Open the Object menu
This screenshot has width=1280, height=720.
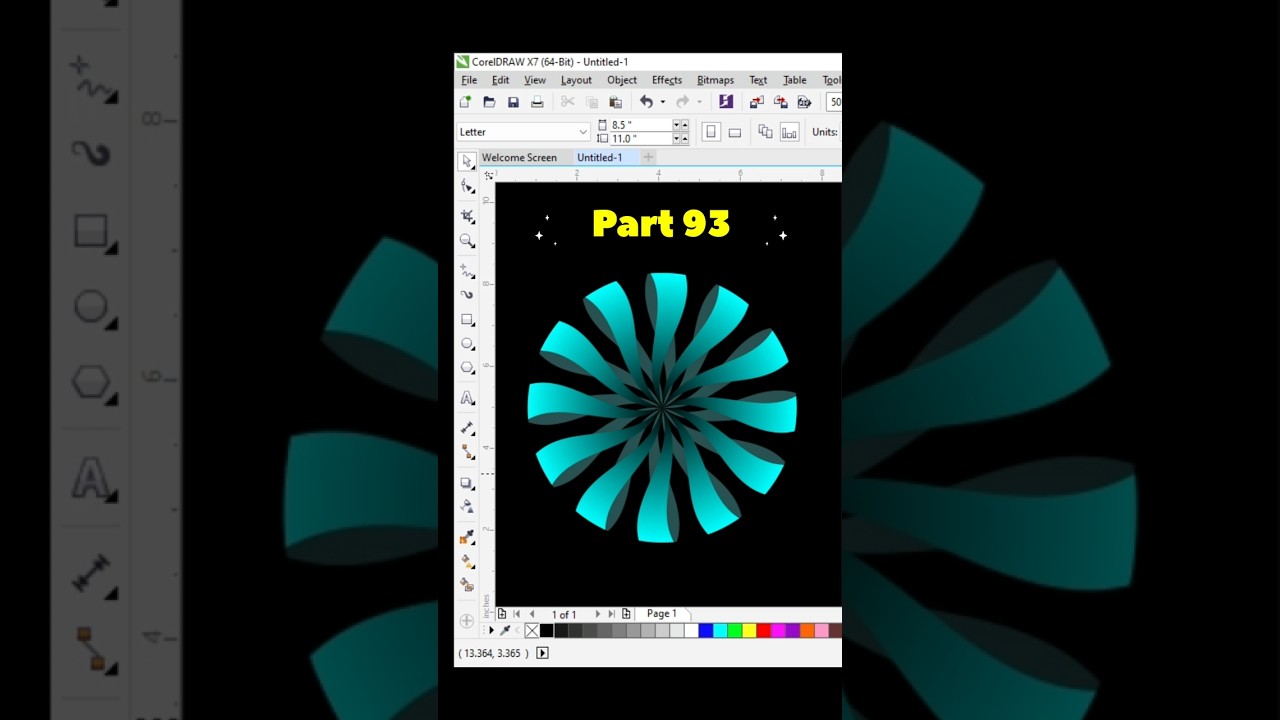(622, 80)
